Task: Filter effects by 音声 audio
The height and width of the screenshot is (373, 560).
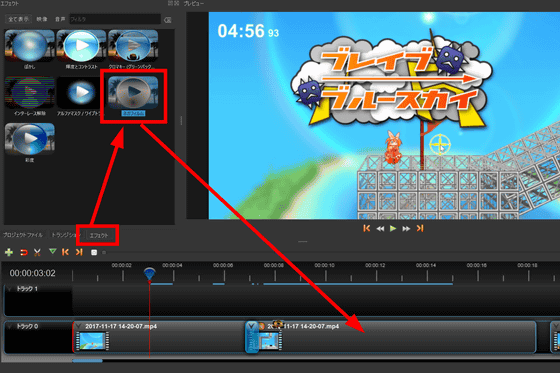Action: (60, 19)
